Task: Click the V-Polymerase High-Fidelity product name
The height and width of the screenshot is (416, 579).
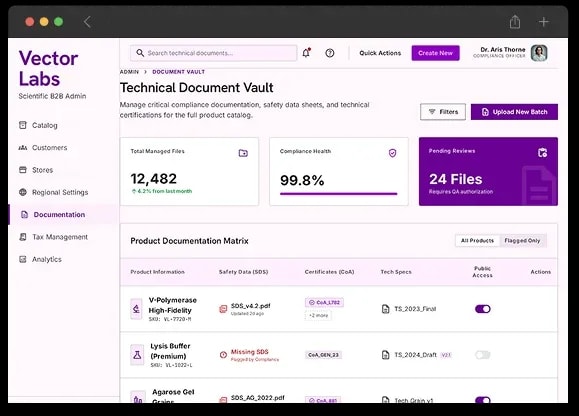Action: click(x=172, y=305)
